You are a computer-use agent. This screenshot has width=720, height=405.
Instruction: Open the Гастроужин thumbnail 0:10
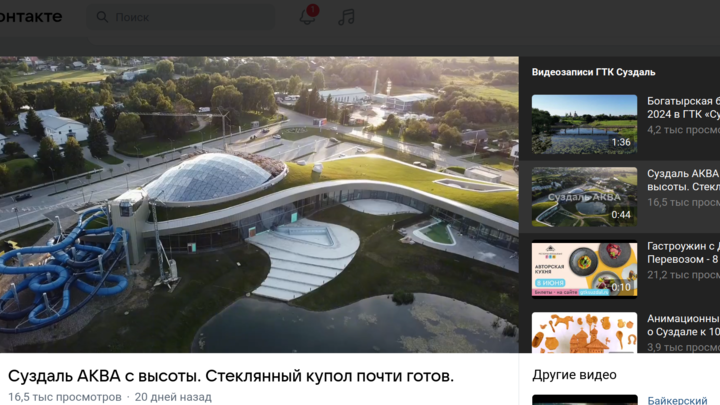[584, 269]
